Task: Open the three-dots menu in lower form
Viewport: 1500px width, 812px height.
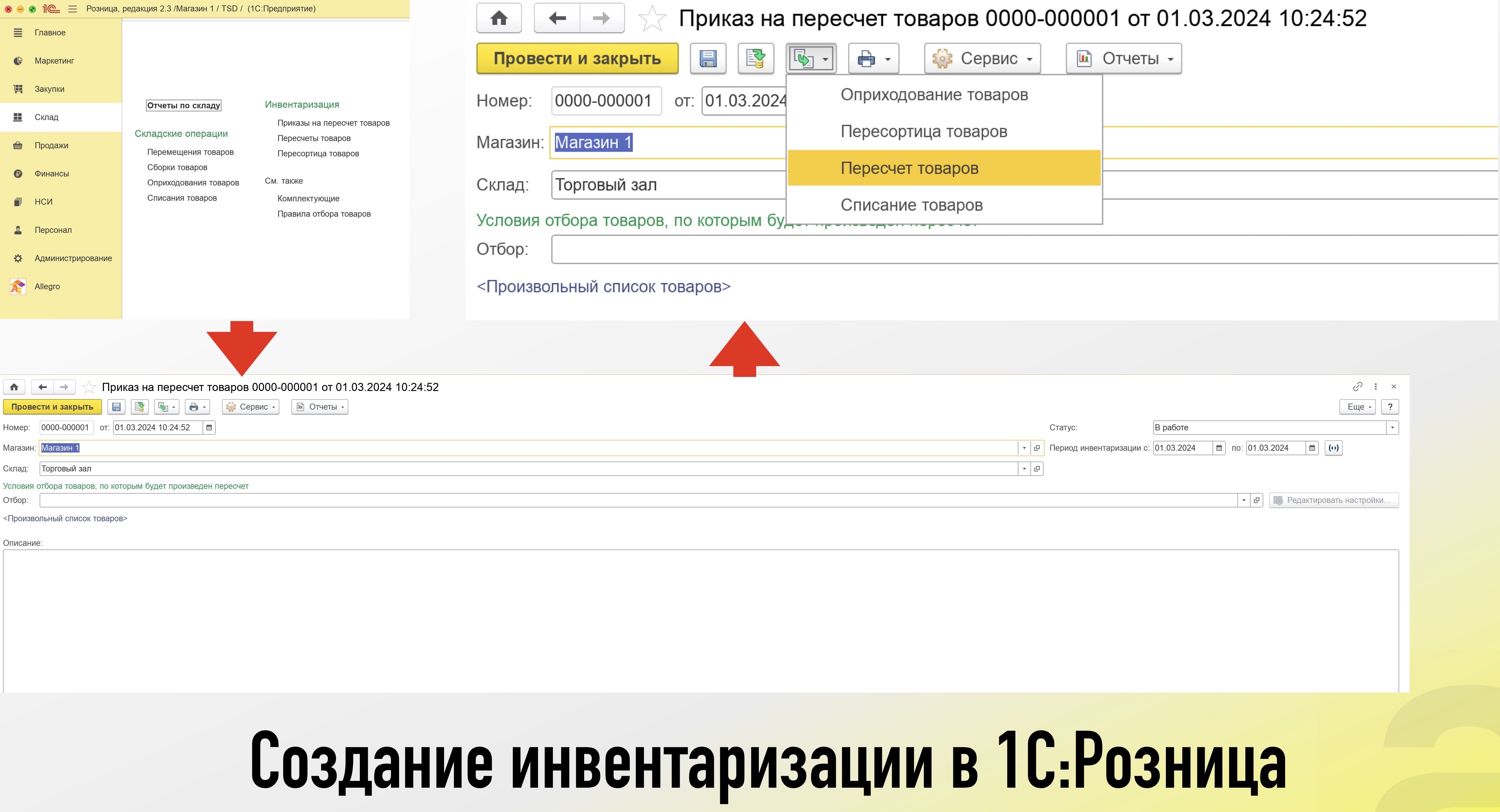Action: [x=1376, y=387]
